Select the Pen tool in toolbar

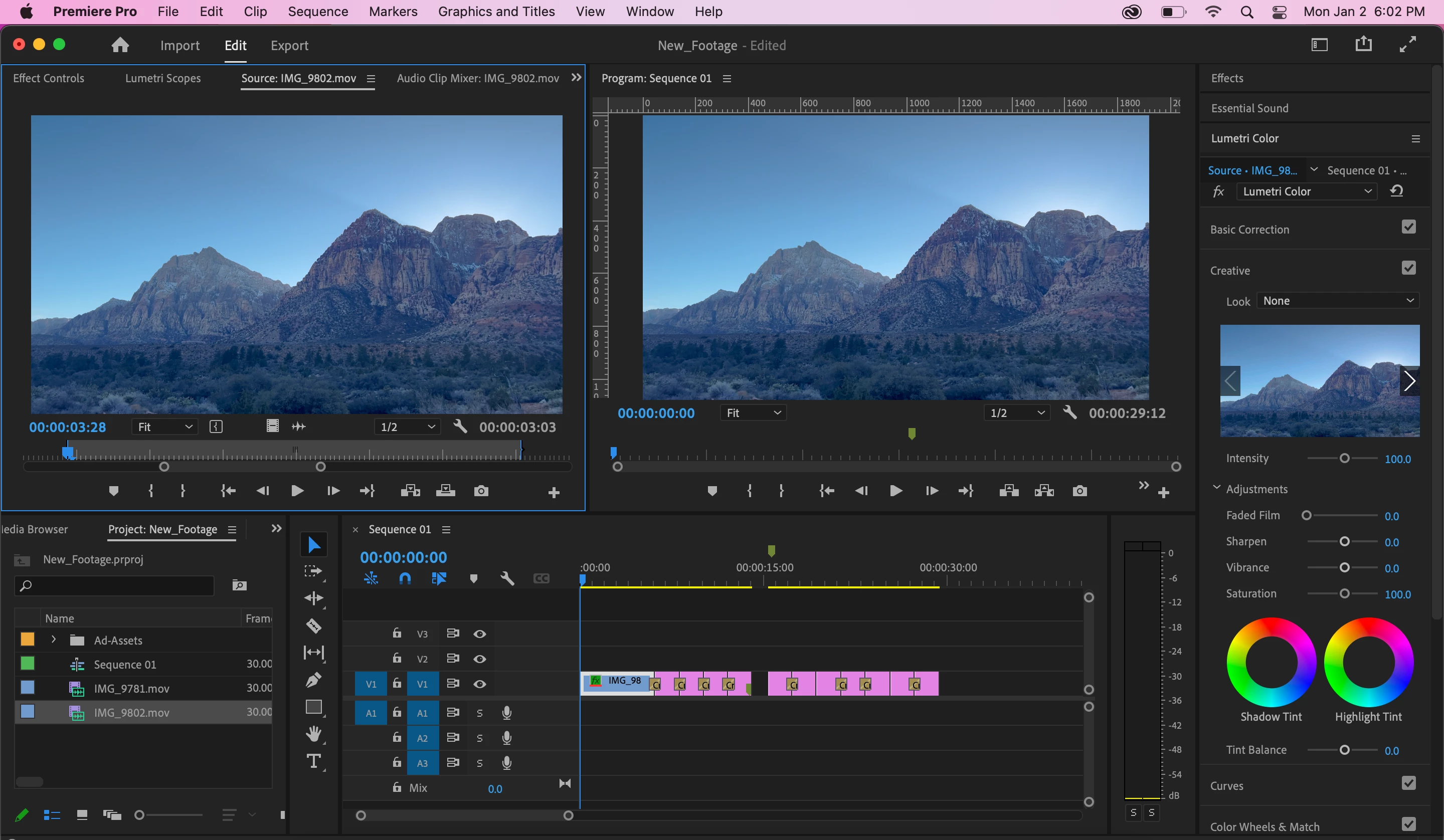pyautogui.click(x=313, y=680)
